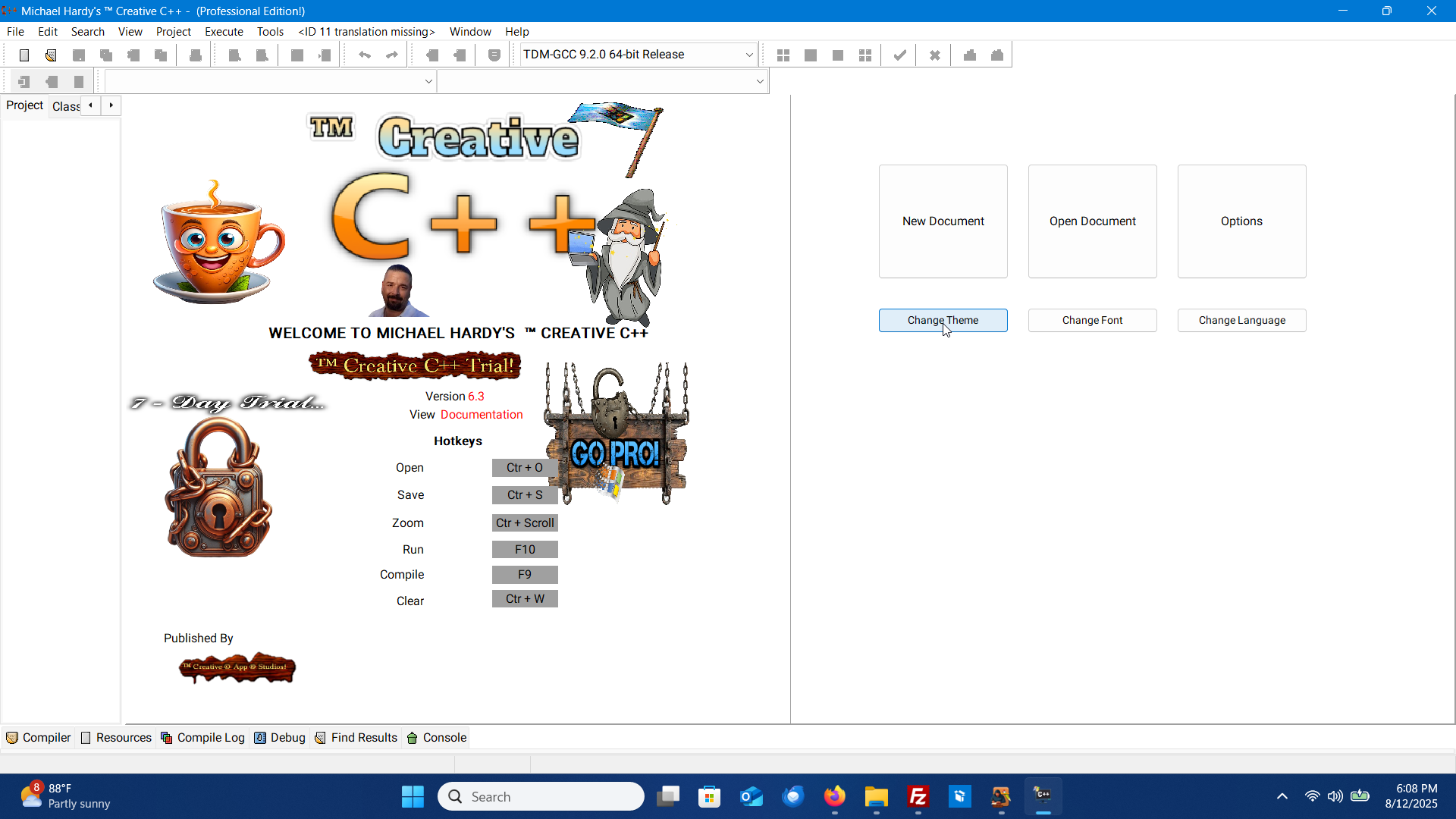Image resolution: width=1456 pixels, height=819 pixels.
Task: Open the second empty function dropdown
Action: pos(760,82)
